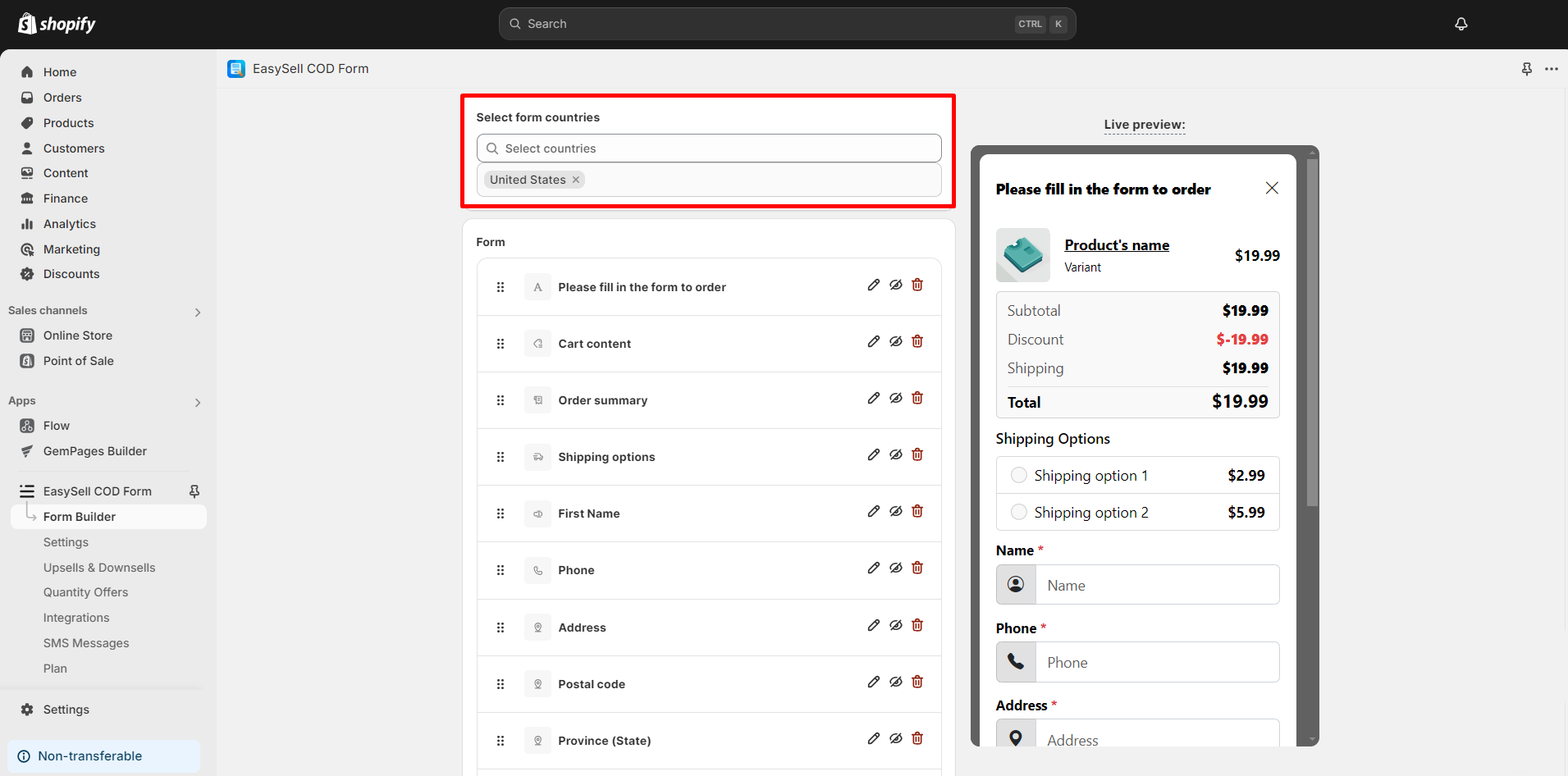
Task: Open the Discounts page
Action: pos(70,273)
